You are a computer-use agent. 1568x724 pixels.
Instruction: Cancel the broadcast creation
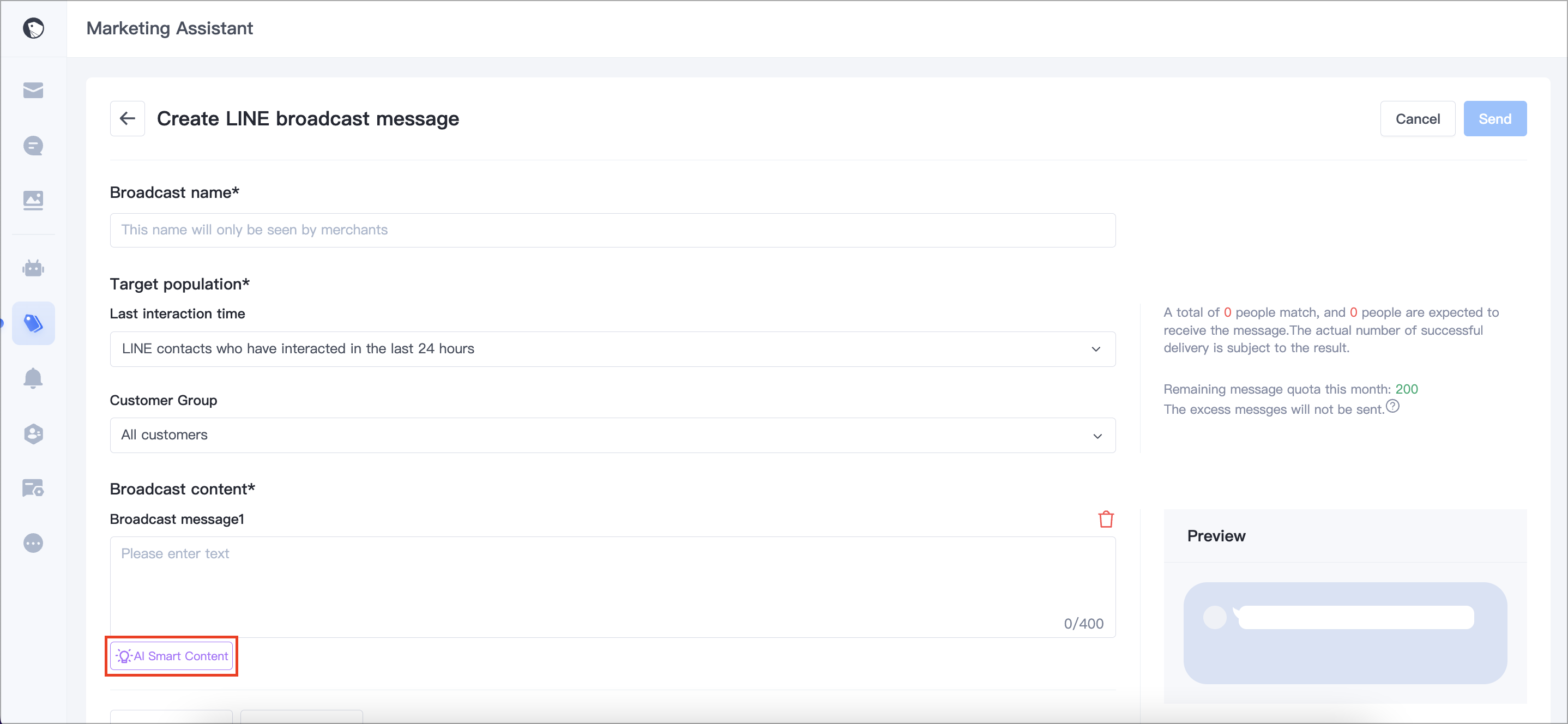pyautogui.click(x=1418, y=119)
